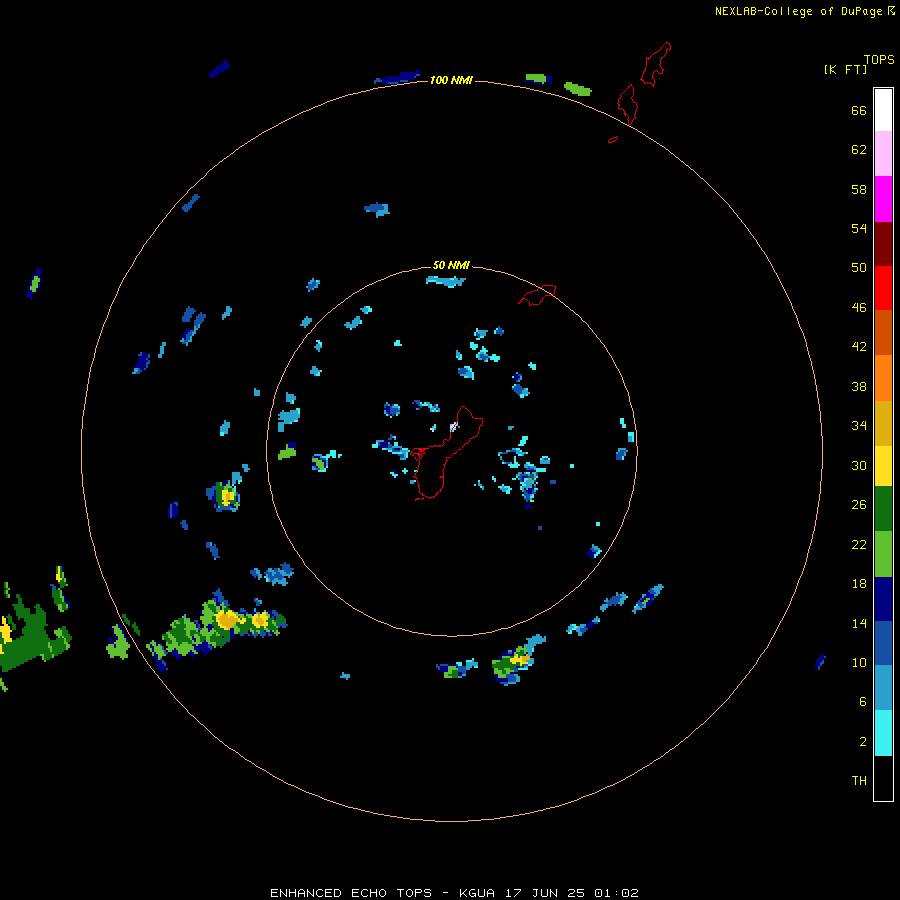This screenshot has height=900, width=900.
Task: Click the legend value 66
Action: (x=859, y=110)
